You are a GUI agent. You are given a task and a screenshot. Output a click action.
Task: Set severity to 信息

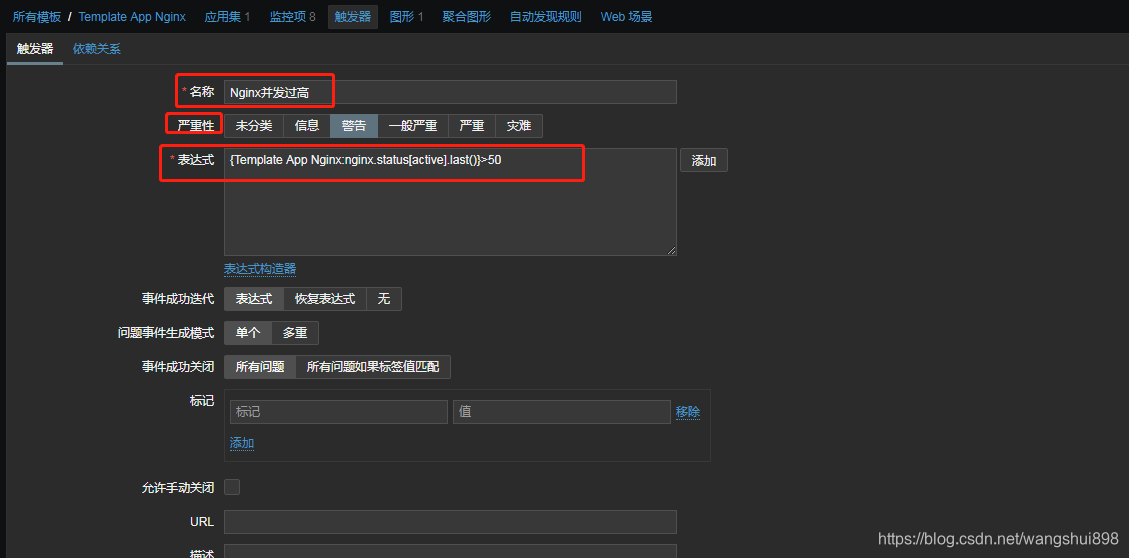point(307,126)
